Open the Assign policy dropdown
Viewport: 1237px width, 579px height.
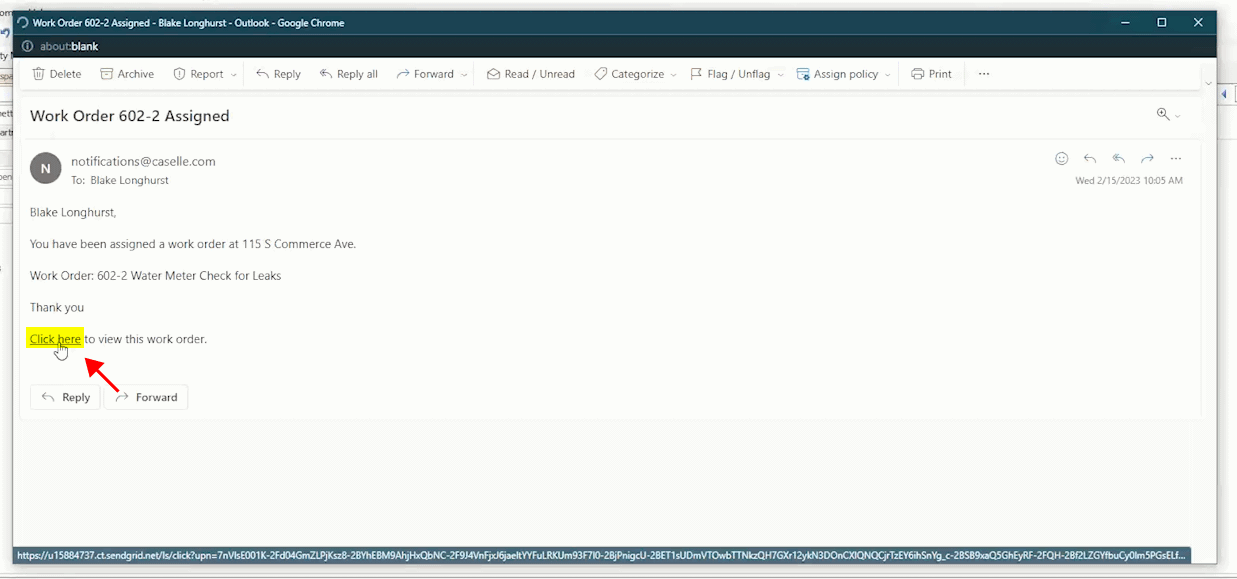pos(887,75)
